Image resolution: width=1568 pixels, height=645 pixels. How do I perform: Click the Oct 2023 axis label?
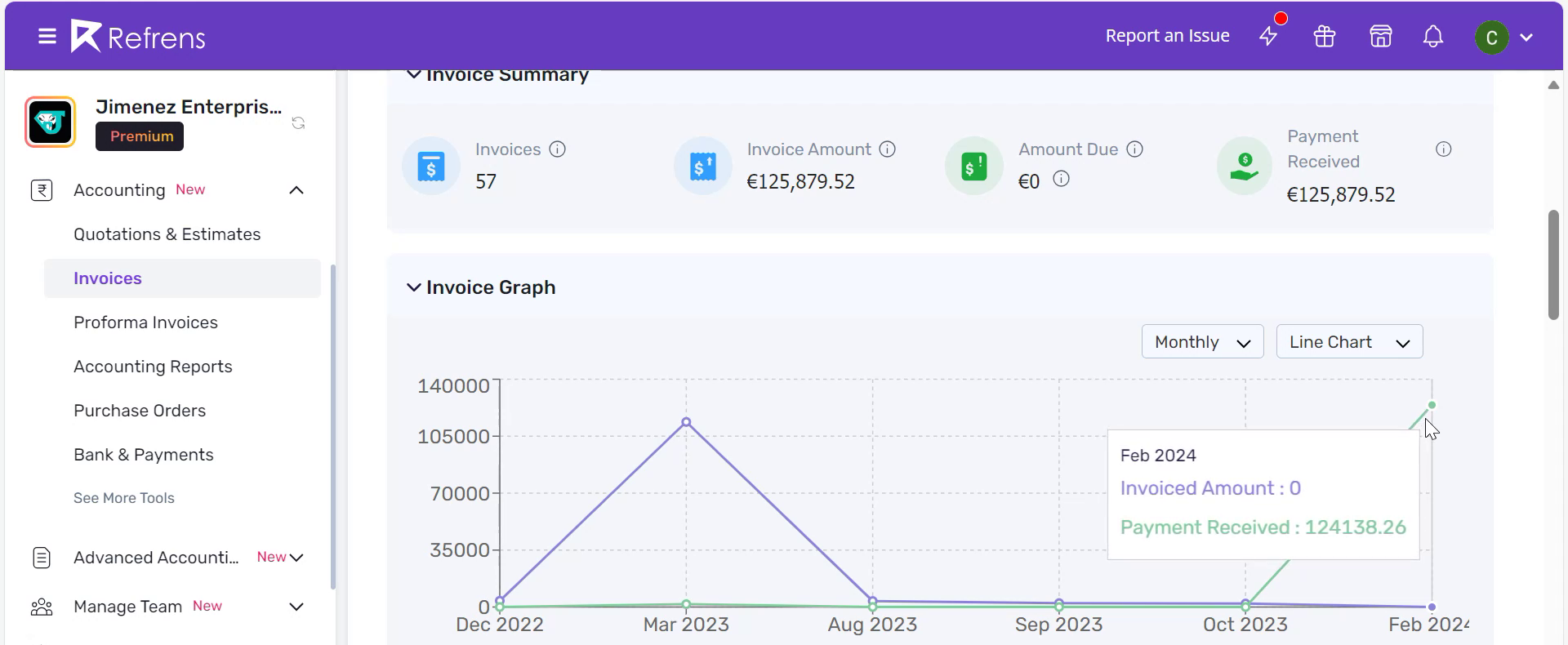point(1245,625)
